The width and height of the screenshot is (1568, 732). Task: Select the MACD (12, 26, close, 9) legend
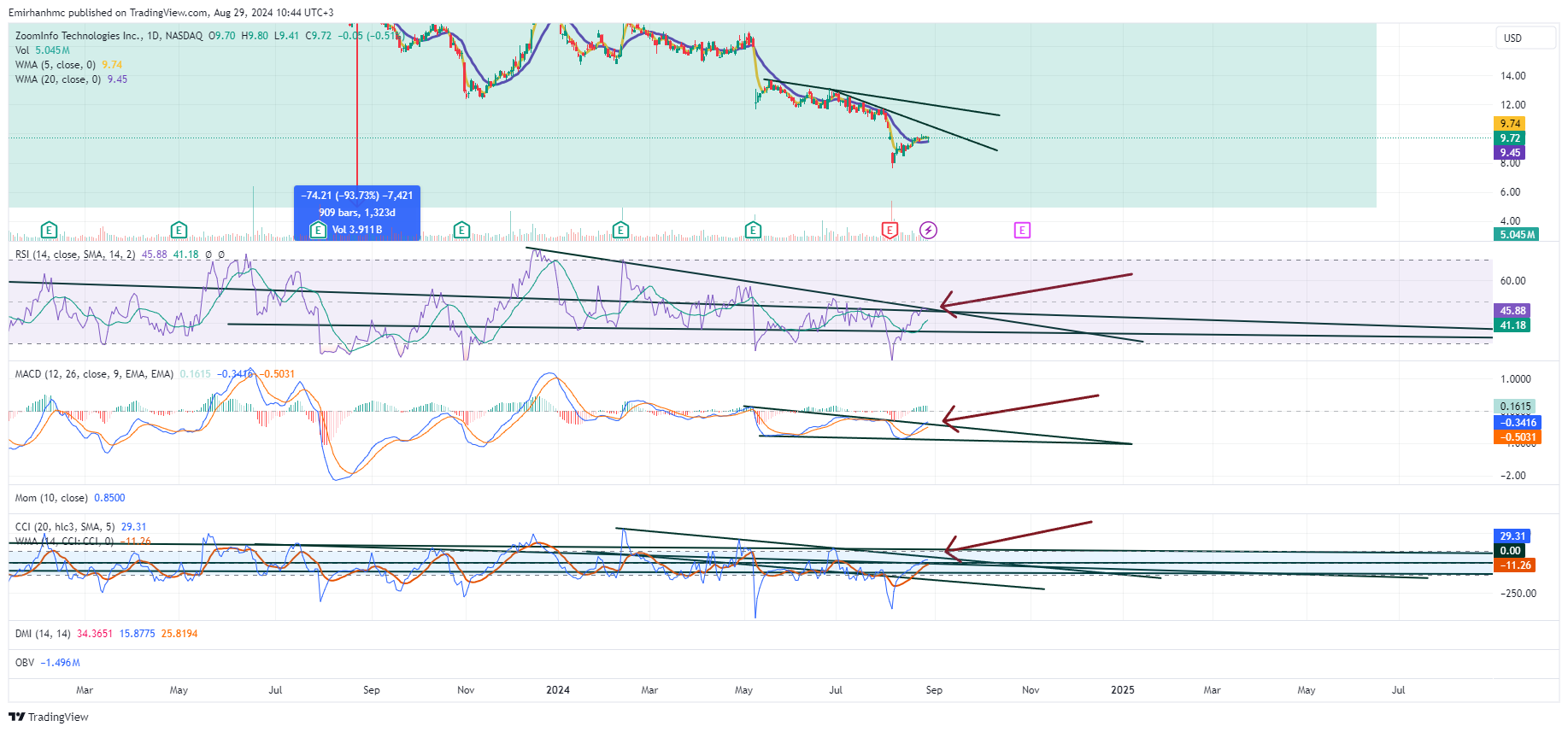[94, 374]
